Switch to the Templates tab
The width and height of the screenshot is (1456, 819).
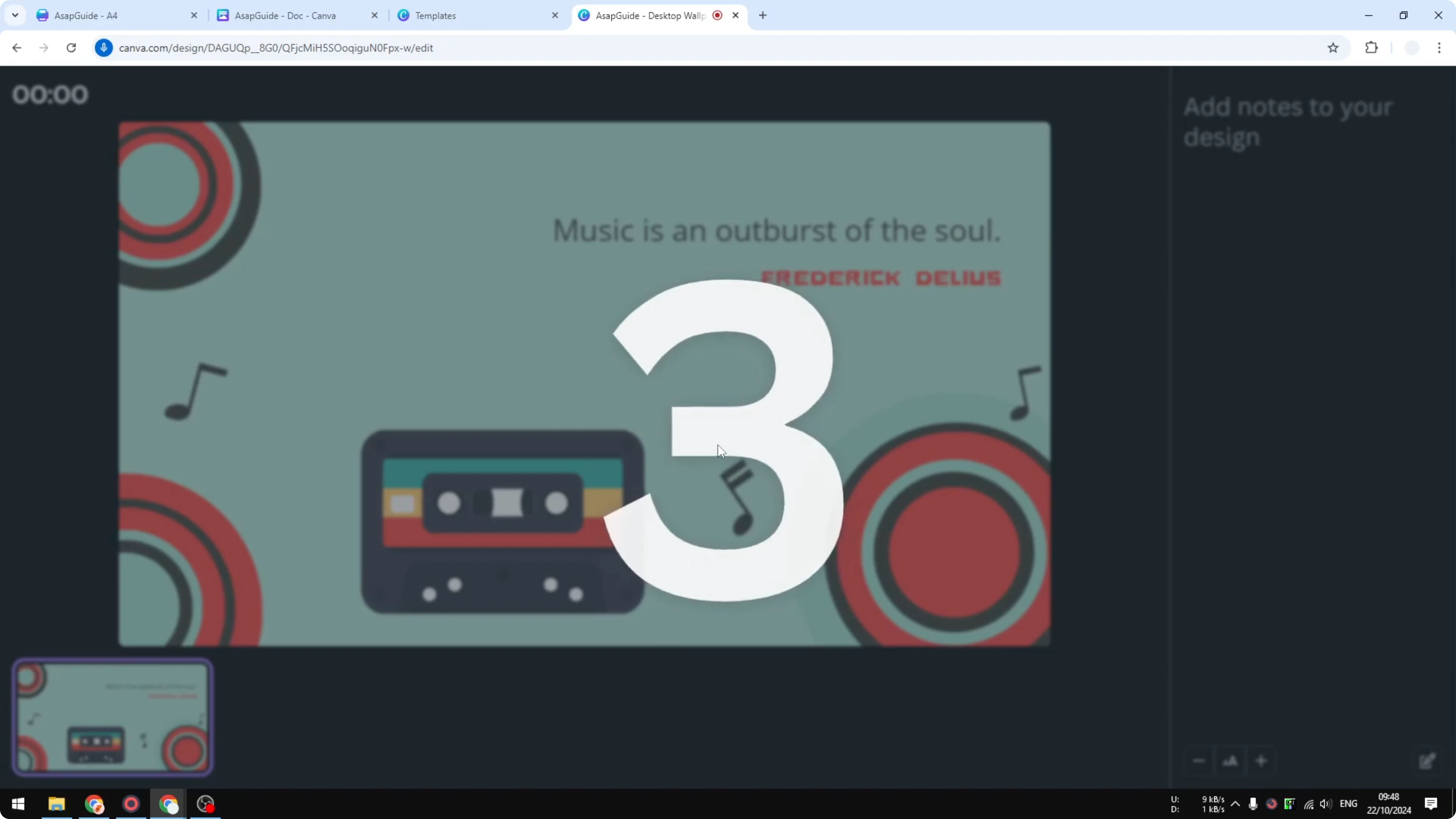coord(435,15)
